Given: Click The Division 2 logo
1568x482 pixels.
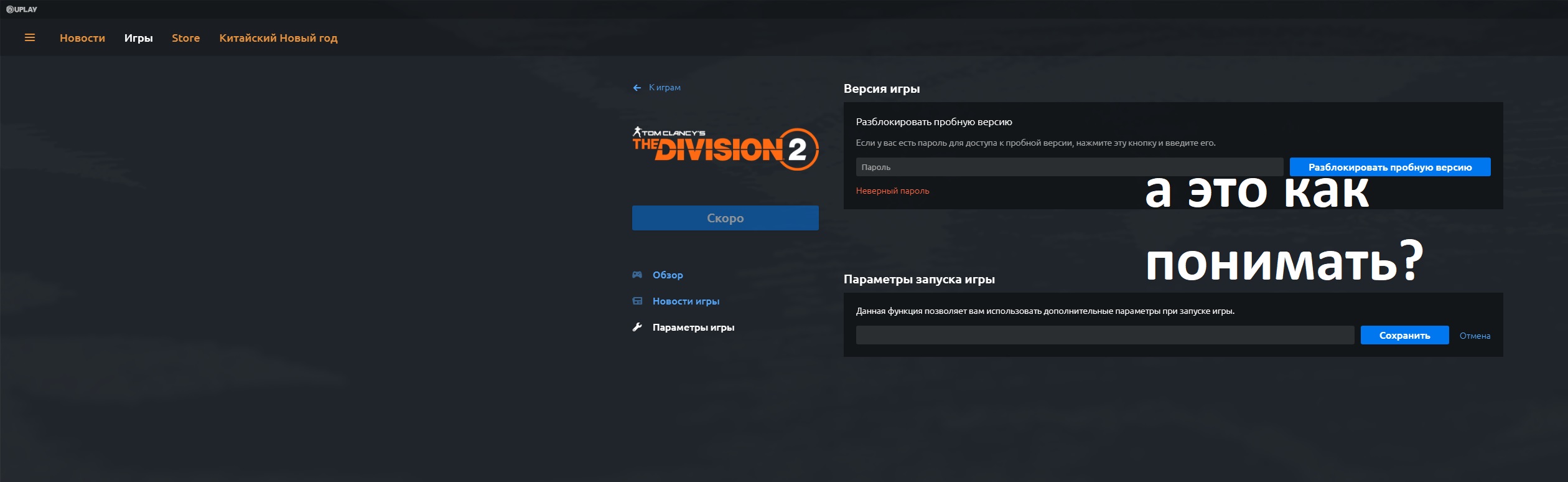Looking at the screenshot, I should pyautogui.click(x=726, y=149).
